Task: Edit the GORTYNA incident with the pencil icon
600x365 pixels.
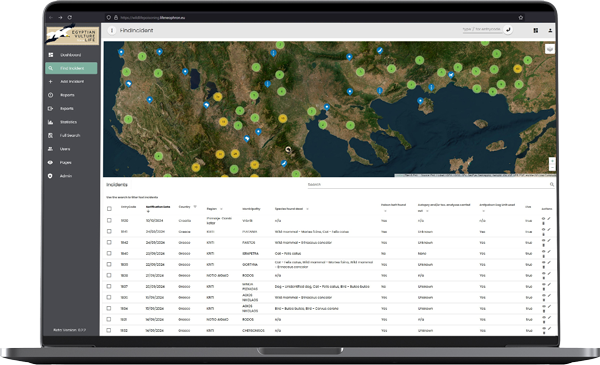Action: [x=549, y=262]
